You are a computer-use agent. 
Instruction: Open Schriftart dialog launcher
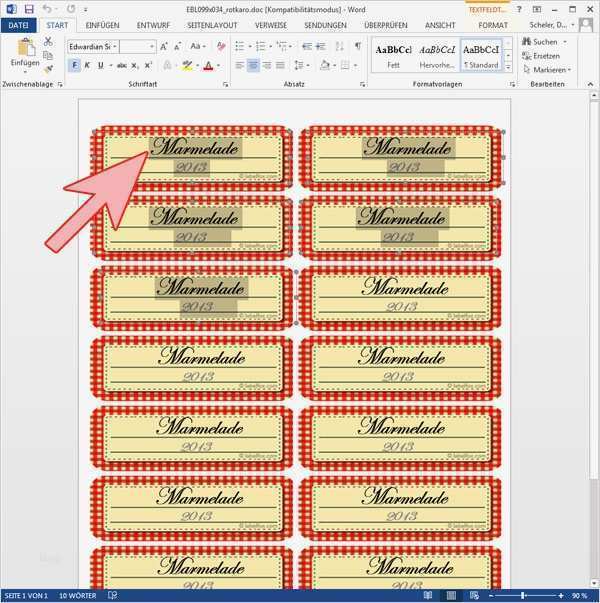[x=225, y=84]
